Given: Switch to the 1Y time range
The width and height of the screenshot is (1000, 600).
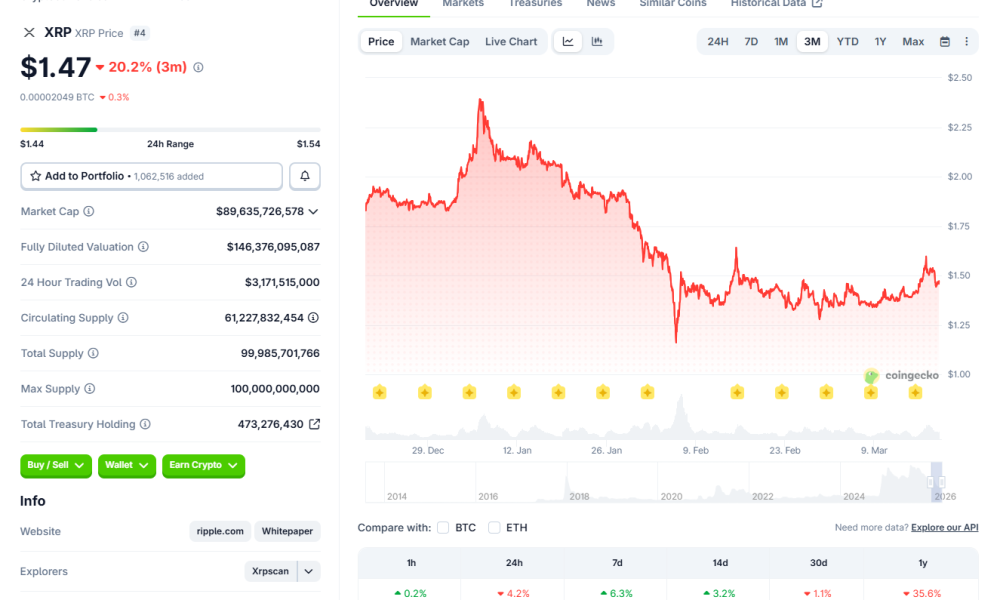Looking at the screenshot, I should pos(880,42).
